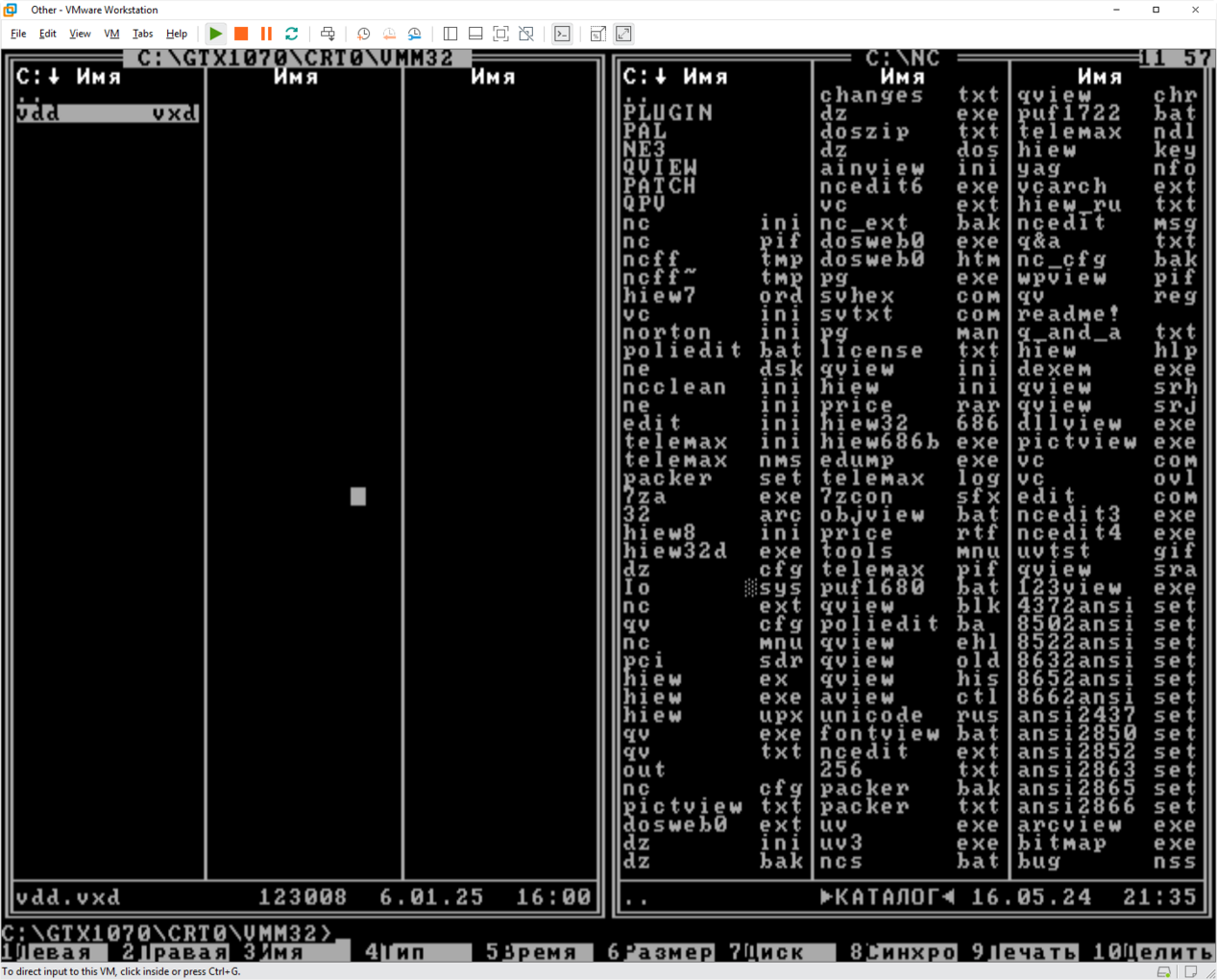Screen dimensions: 1217x980
Task: Restart the guest with the green refresh icon
Action: point(292,34)
